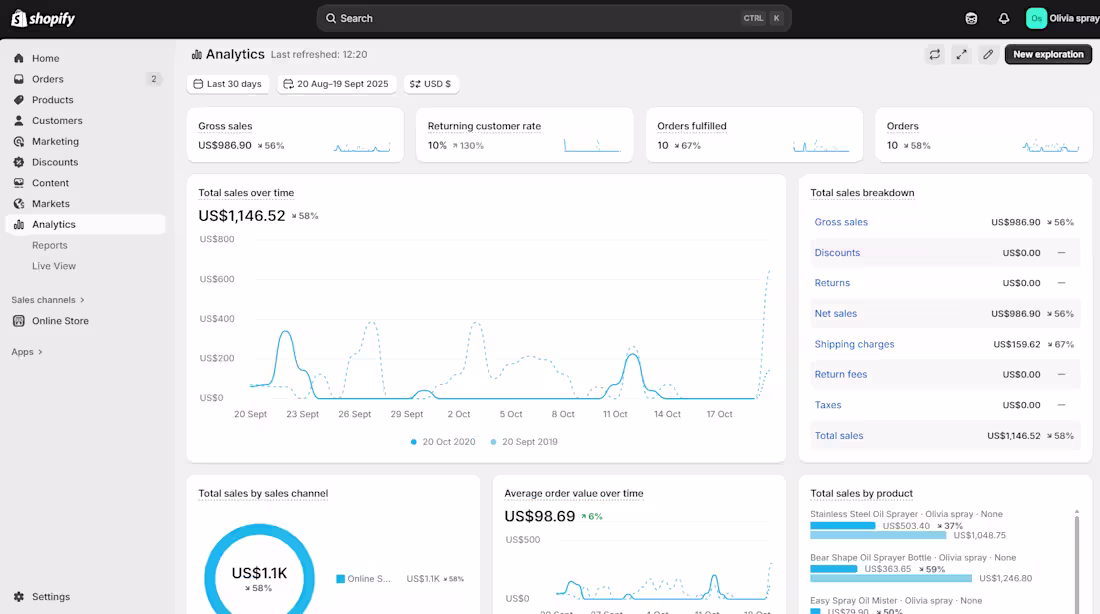Open the notifications bell
The height and width of the screenshot is (614, 1100).
tap(1004, 19)
